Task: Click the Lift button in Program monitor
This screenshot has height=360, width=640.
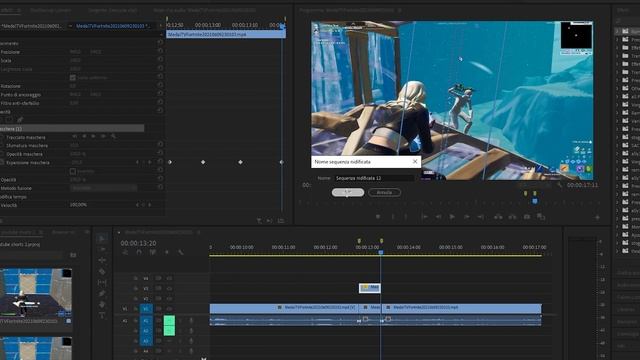Action: [x=498, y=217]
